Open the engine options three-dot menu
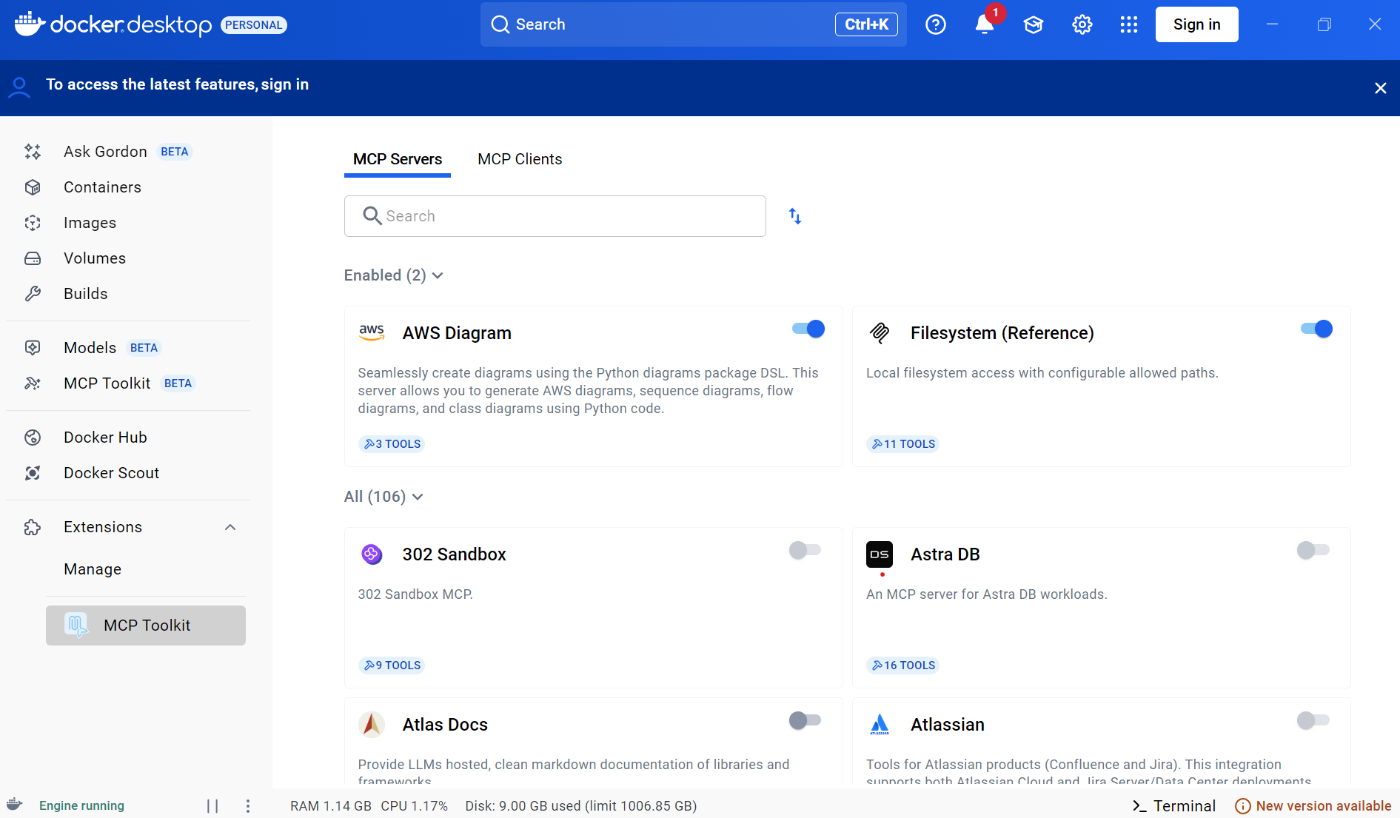This screenshot has width=1400, height=818. 248,806
